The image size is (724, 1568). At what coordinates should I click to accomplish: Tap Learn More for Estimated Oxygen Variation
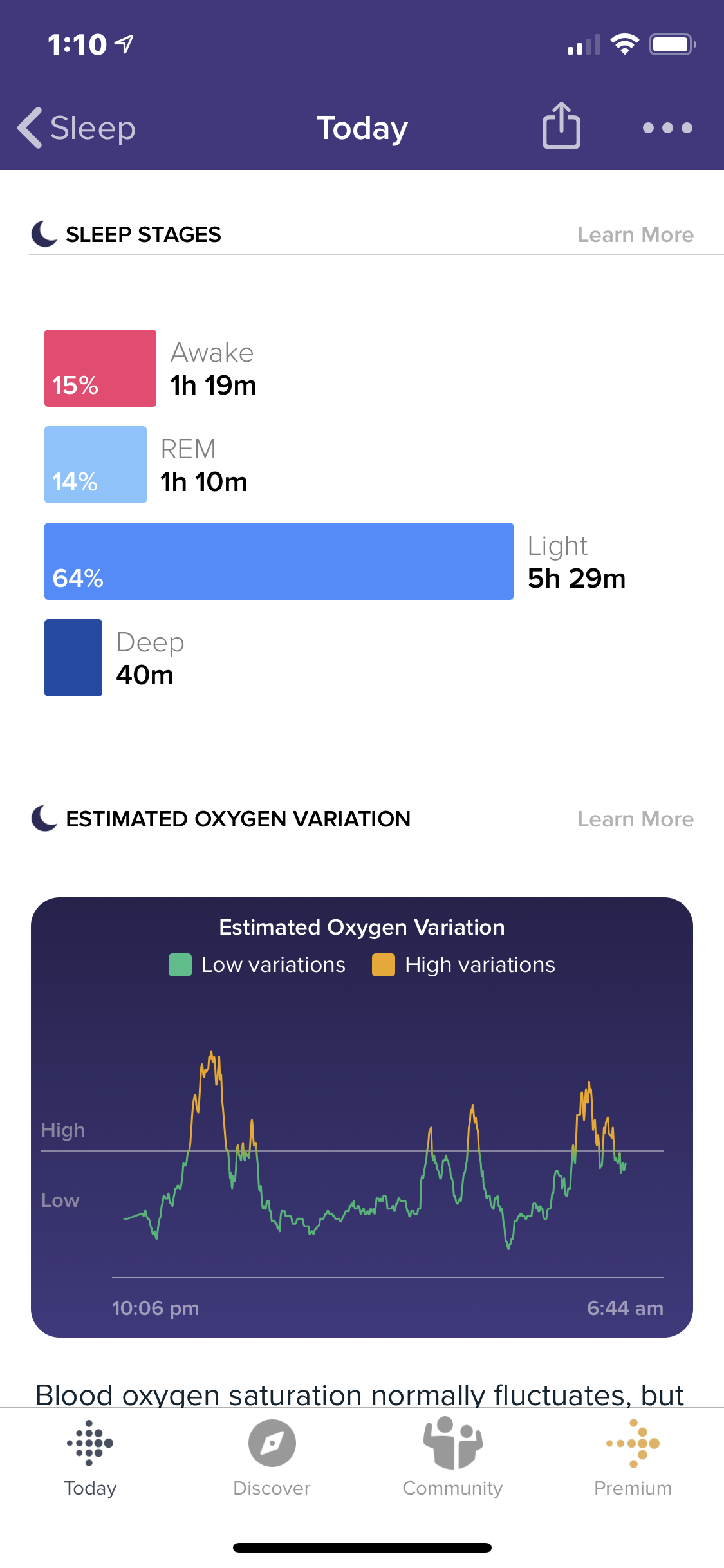click(635, 819)
